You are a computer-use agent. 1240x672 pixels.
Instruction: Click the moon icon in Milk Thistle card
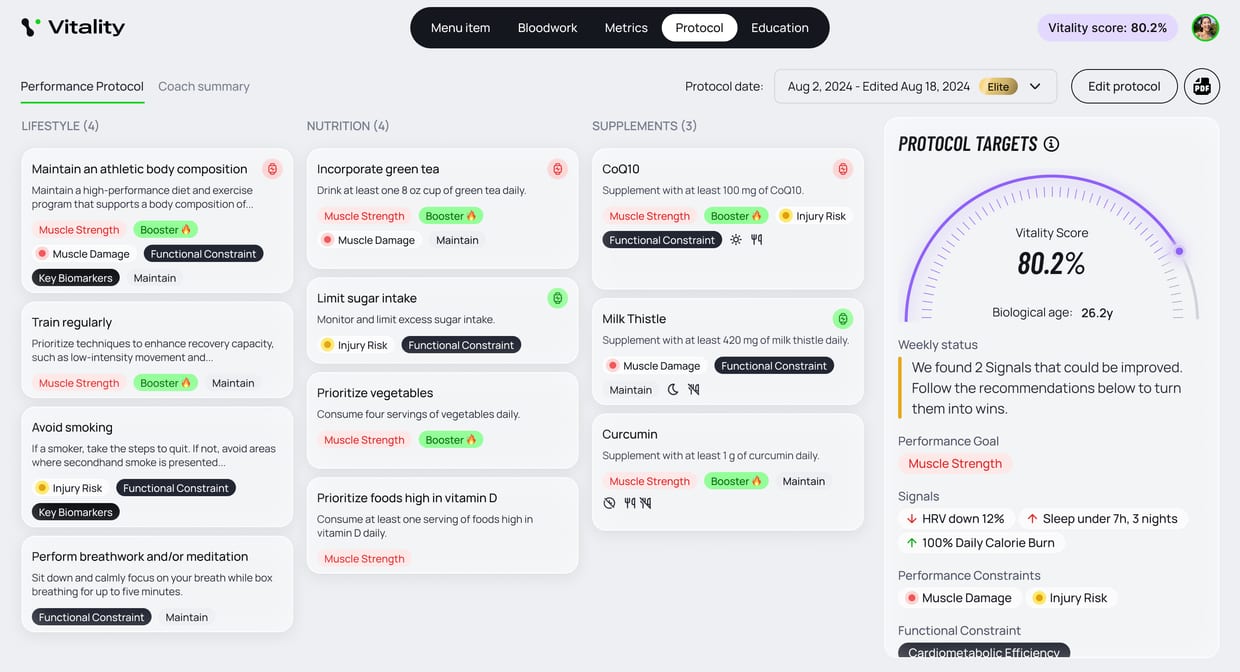(x=673, y=390)
